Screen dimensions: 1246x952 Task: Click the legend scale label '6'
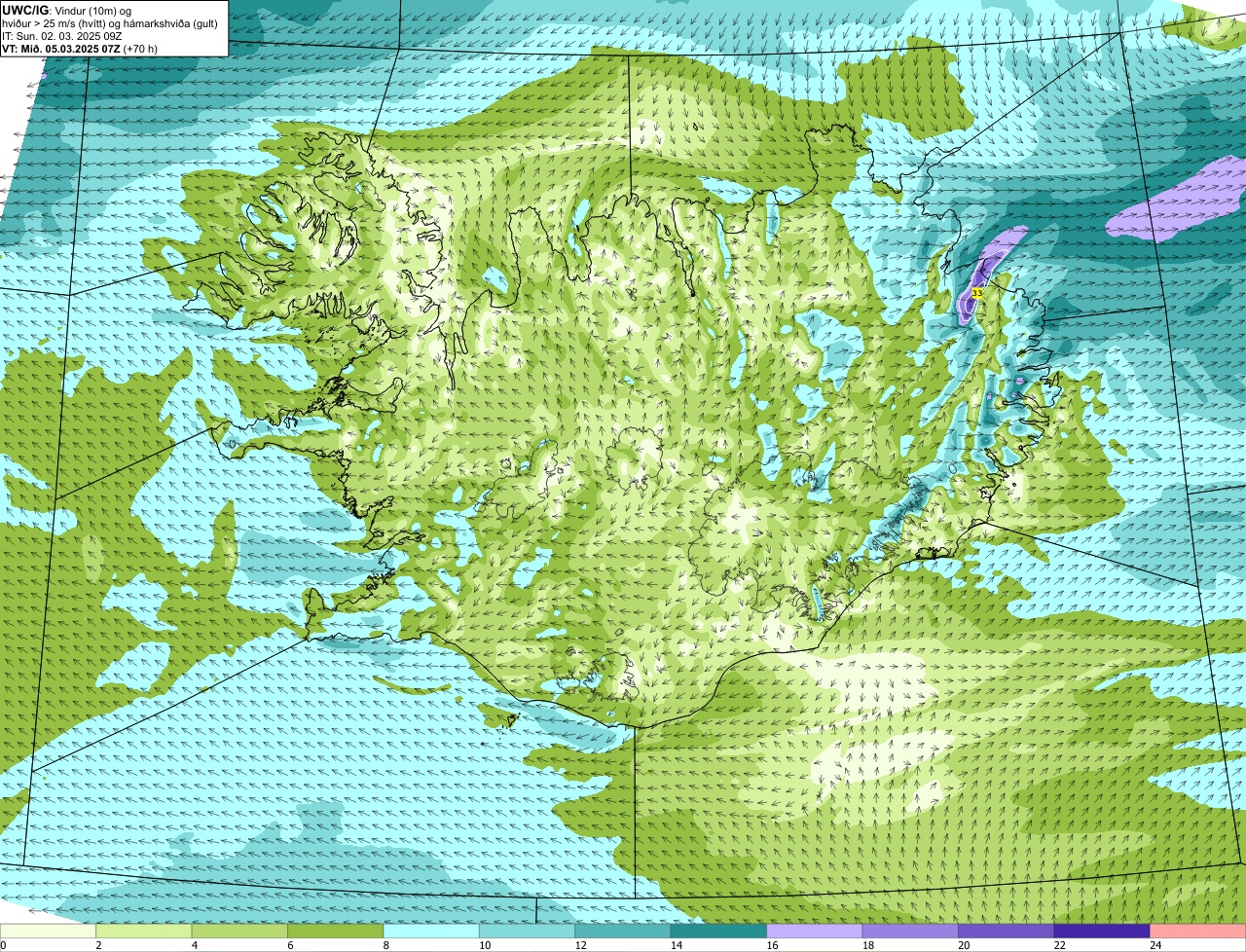tap(288, 945)
